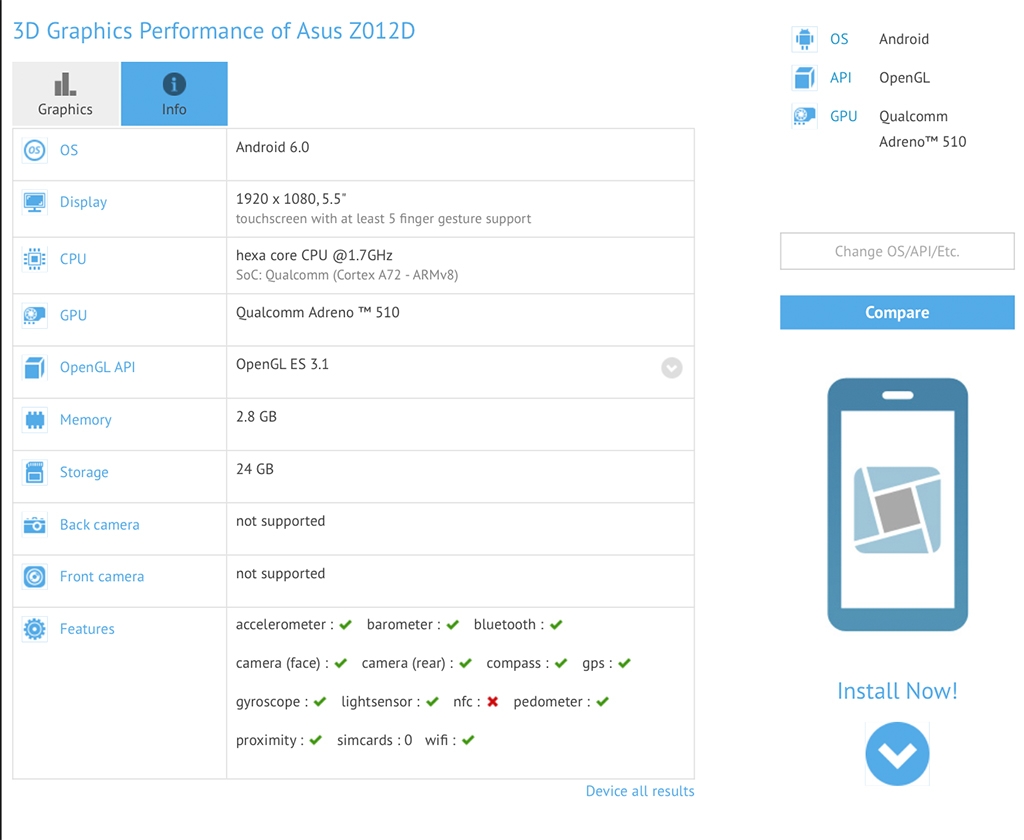1024x840 pixels.
Task: Click the green check next to pedometer
Action: point(602,702)
